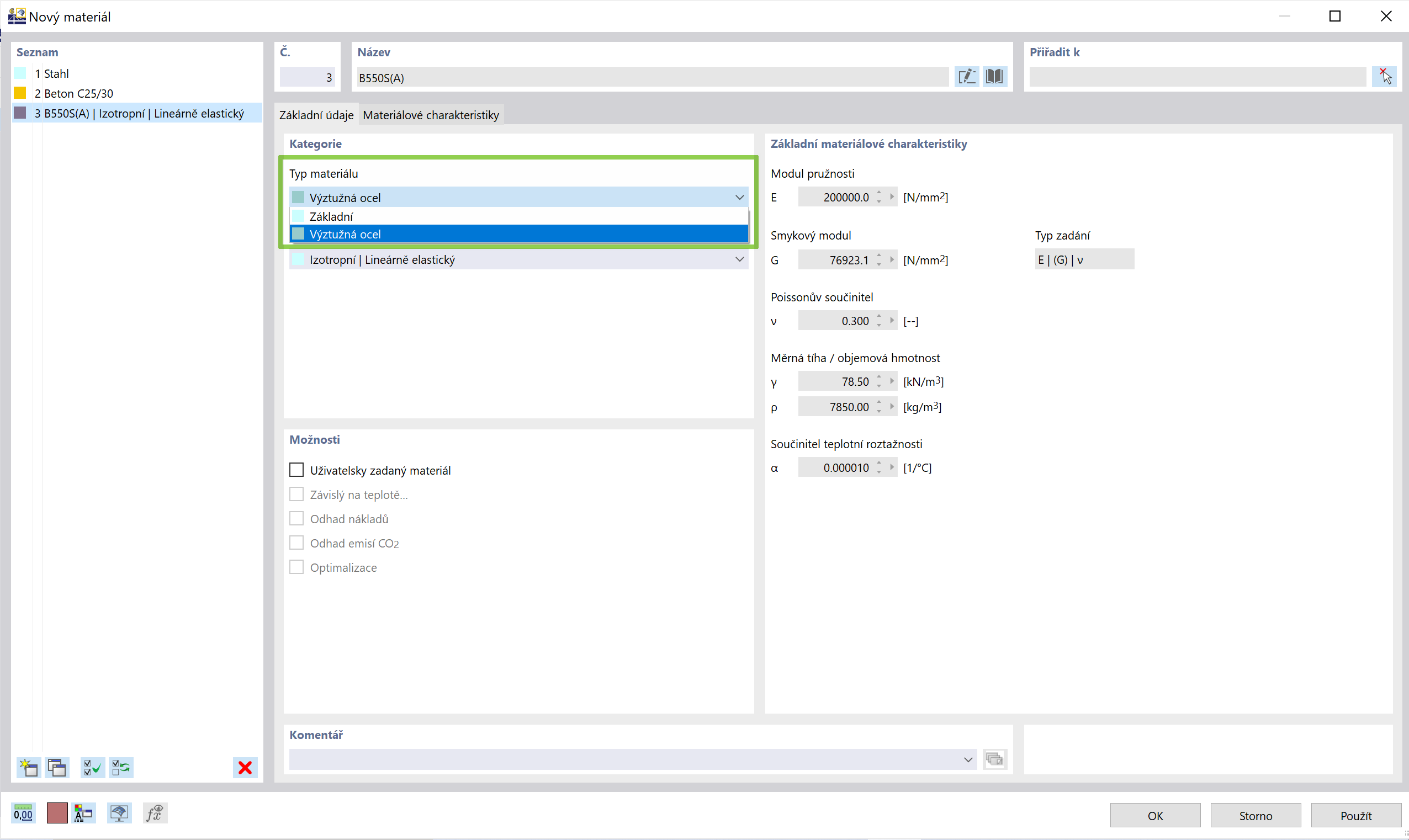The width and height of the screenshot is (1409, 840).
Task: Check the Optimalizace option
Action: click(x=296, y=567)
